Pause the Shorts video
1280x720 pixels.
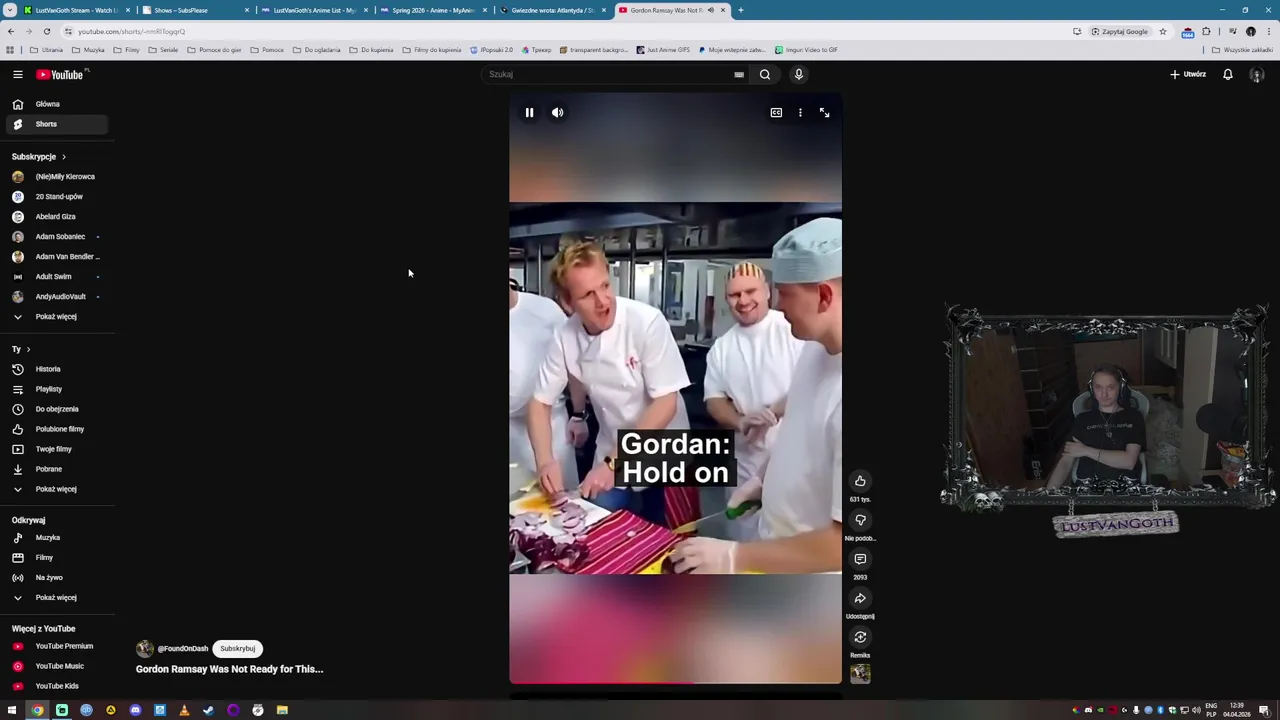[529, 113]
